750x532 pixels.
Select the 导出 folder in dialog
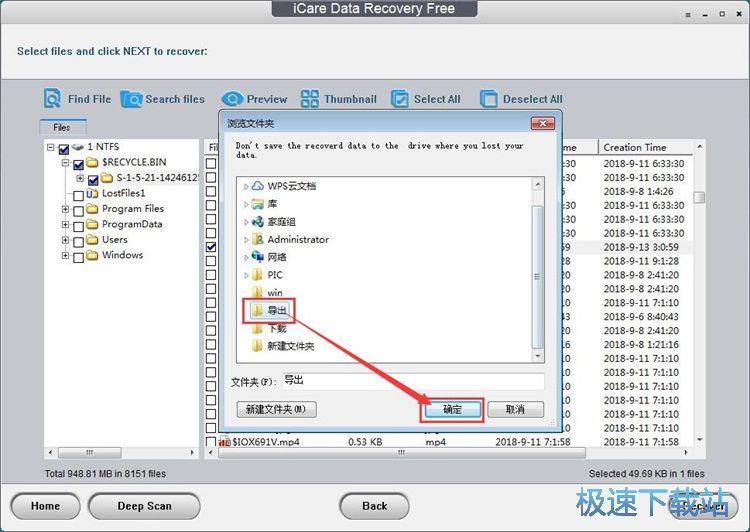(x=269, y=310)
